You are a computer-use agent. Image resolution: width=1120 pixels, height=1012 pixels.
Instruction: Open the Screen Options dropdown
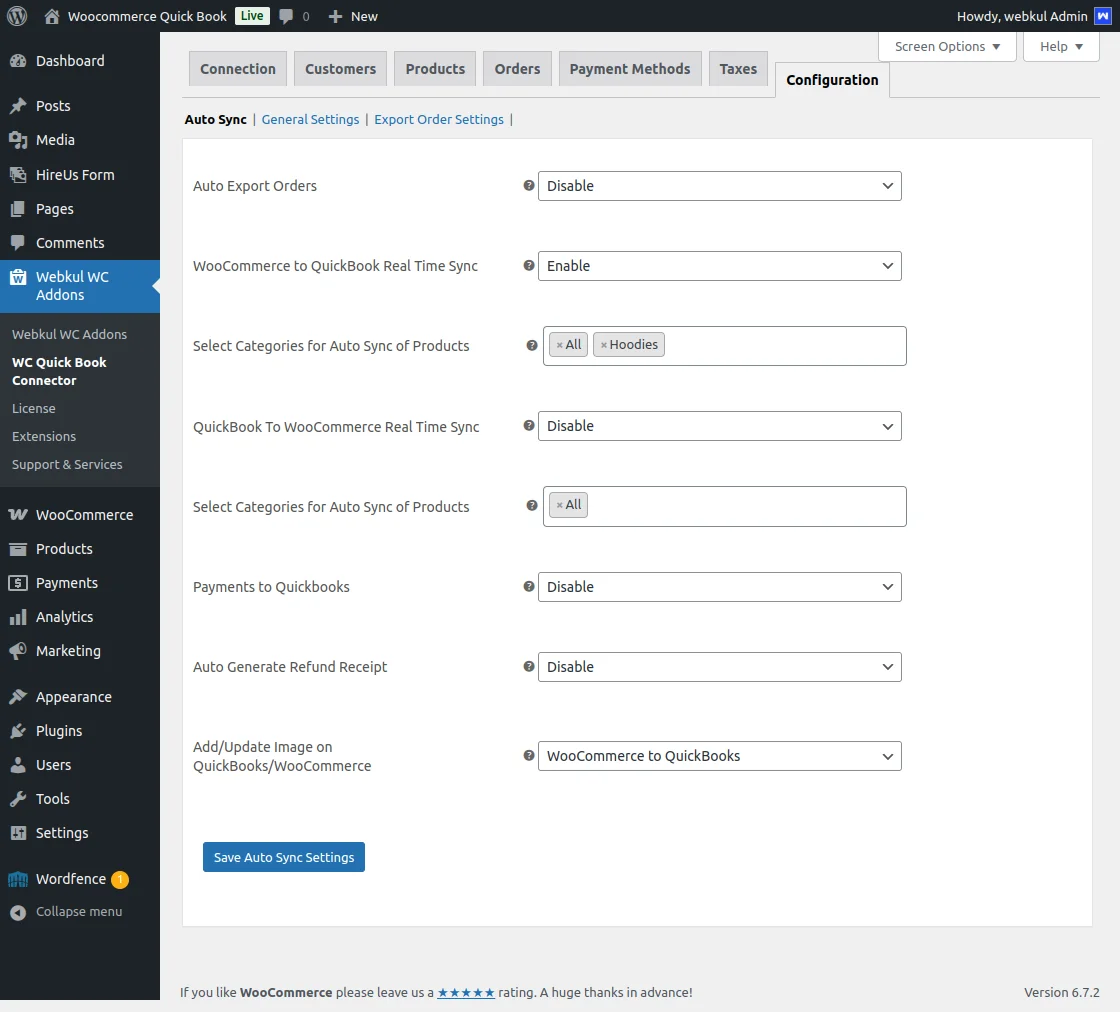(x=946, y=46)
